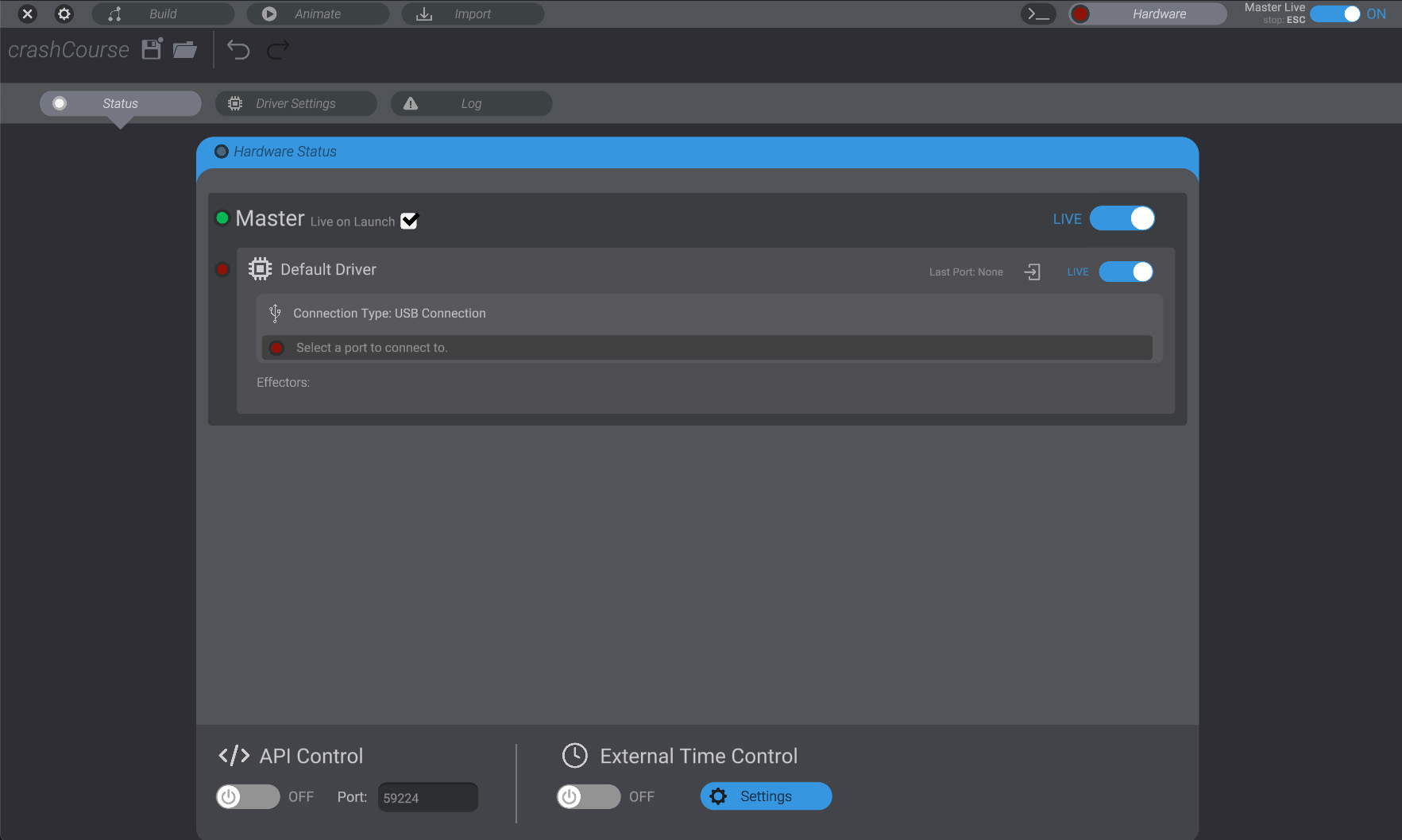Click the port connect icon next to Last Port
1402x840 pixels.
tap(1032, 272)
